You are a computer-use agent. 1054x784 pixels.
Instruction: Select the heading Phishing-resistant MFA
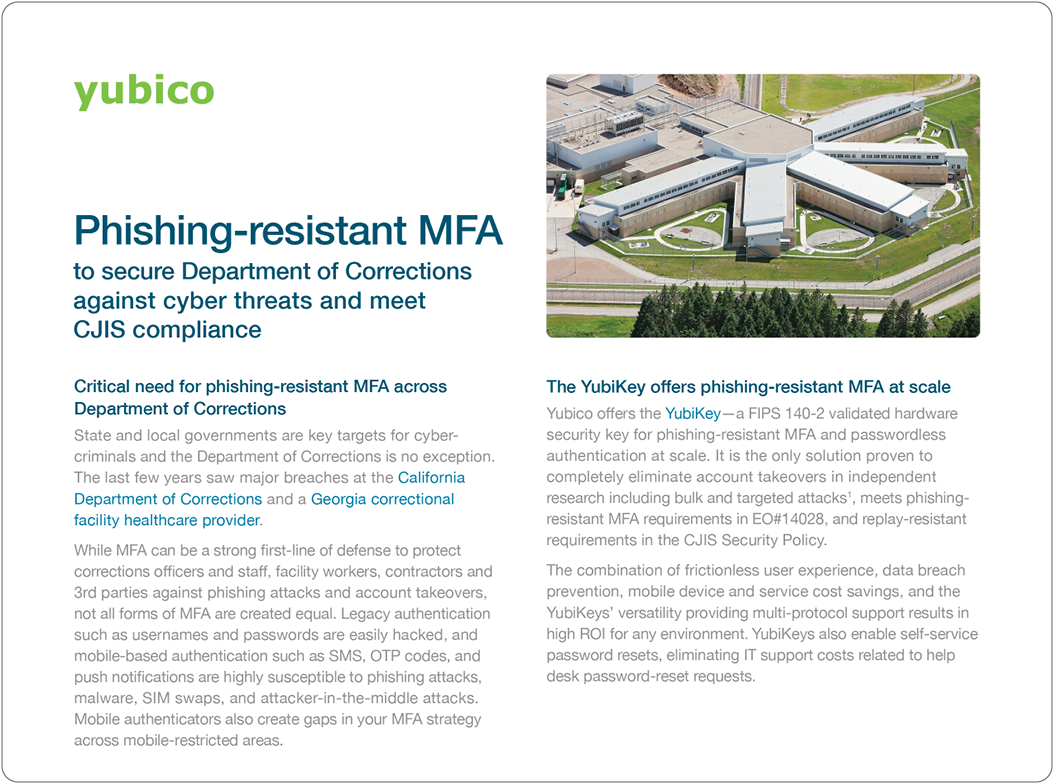tap(288, 231)
